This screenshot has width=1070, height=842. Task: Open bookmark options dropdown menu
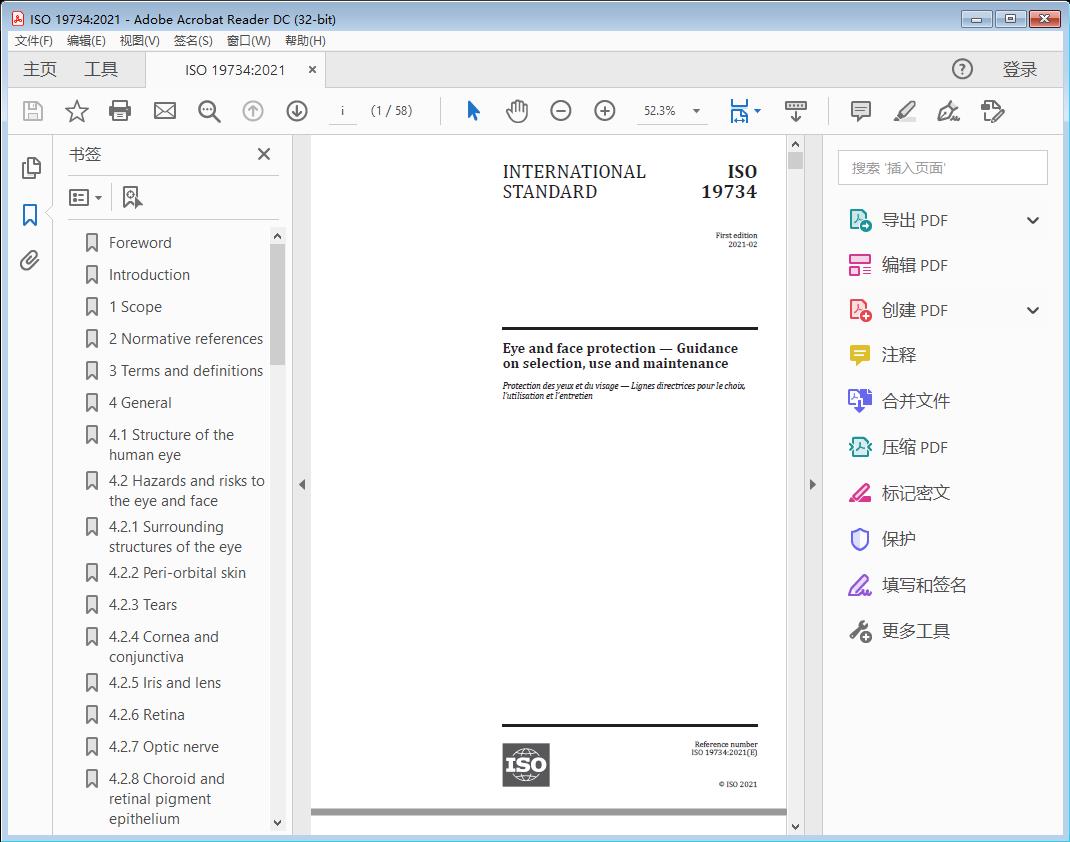click(x=86, y=197)
